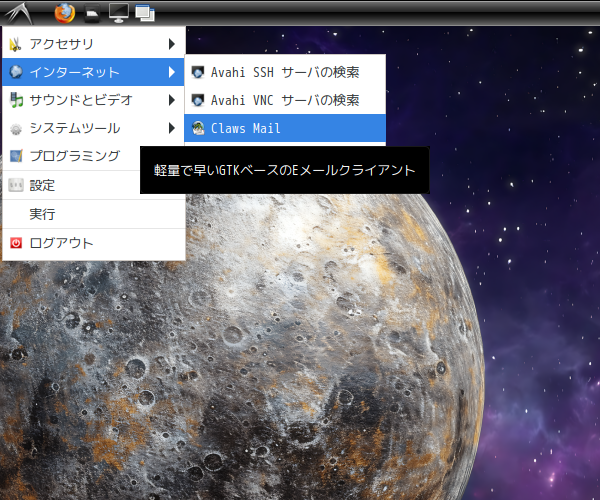Click the Claws Mail icon
This screenshot has height=500, width=600.
198,128
